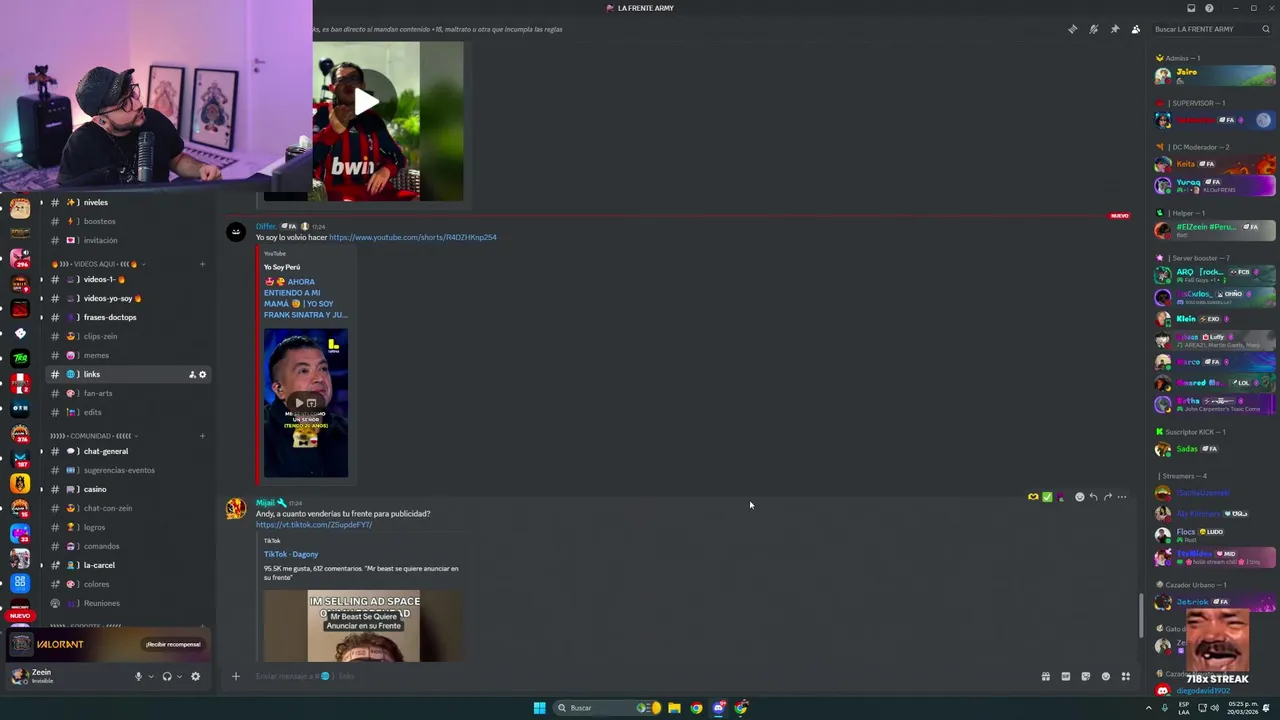
Task: Forward Mijail's message arrow icon
Action: 1107,497
